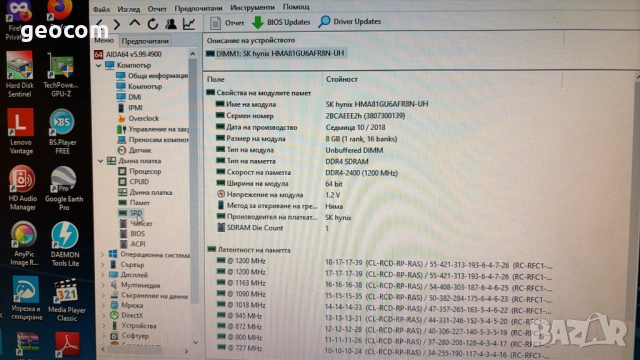Open Lenovo Vantage desktop icon
640x360 pixels.
[x=21, y=131]
